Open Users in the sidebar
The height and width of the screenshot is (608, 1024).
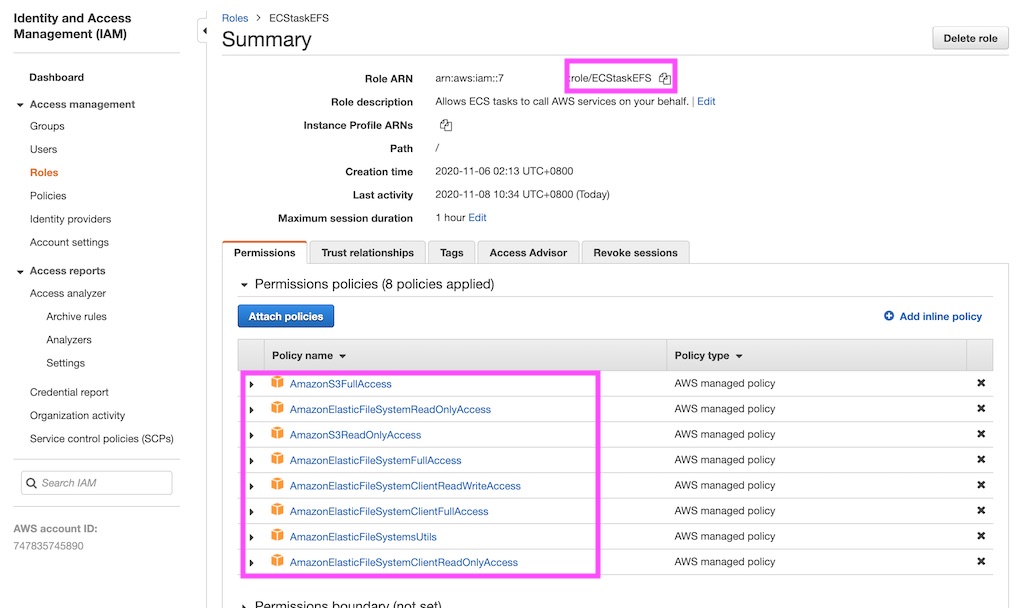pyautogui.click(x=43, y=150)
